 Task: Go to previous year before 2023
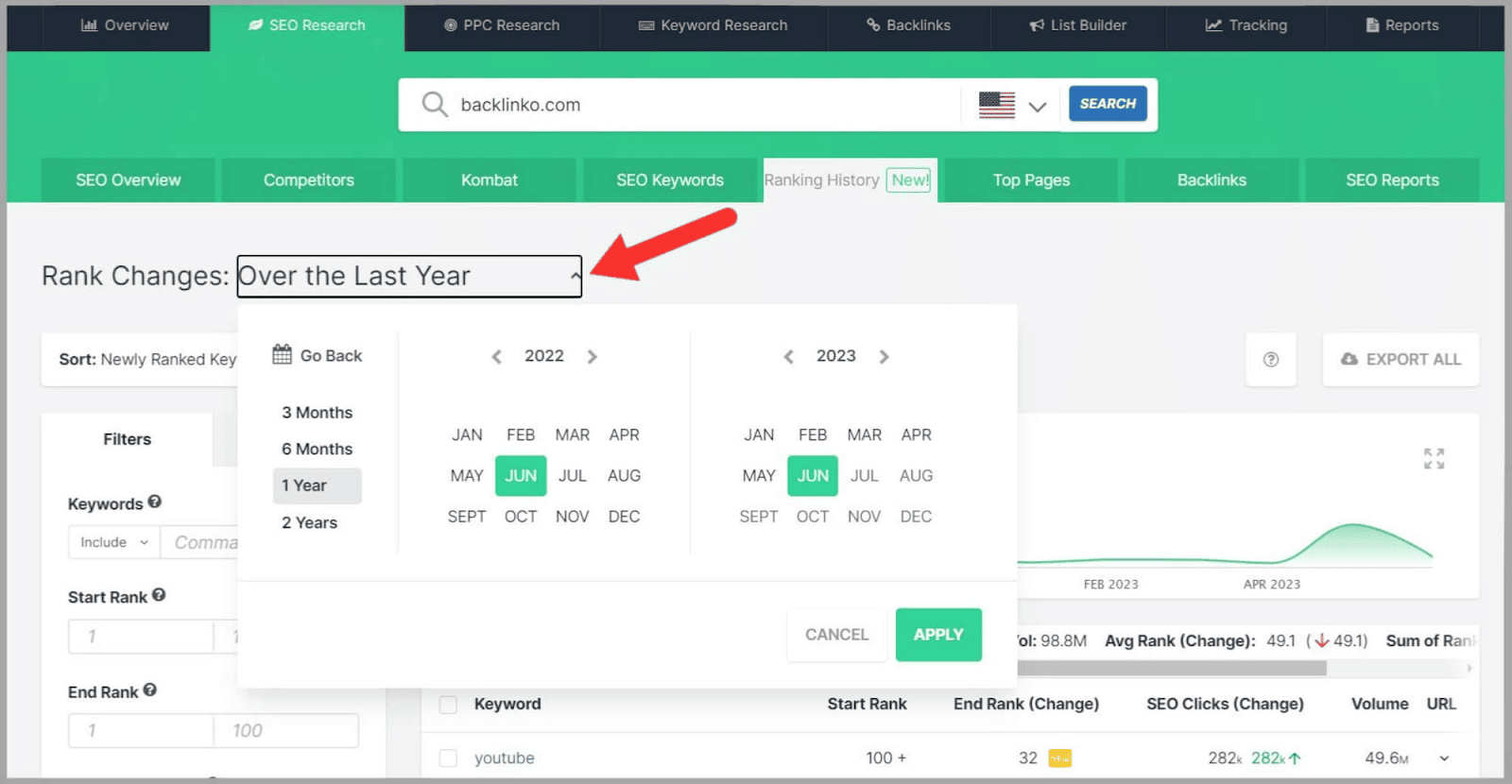point(788,357)
